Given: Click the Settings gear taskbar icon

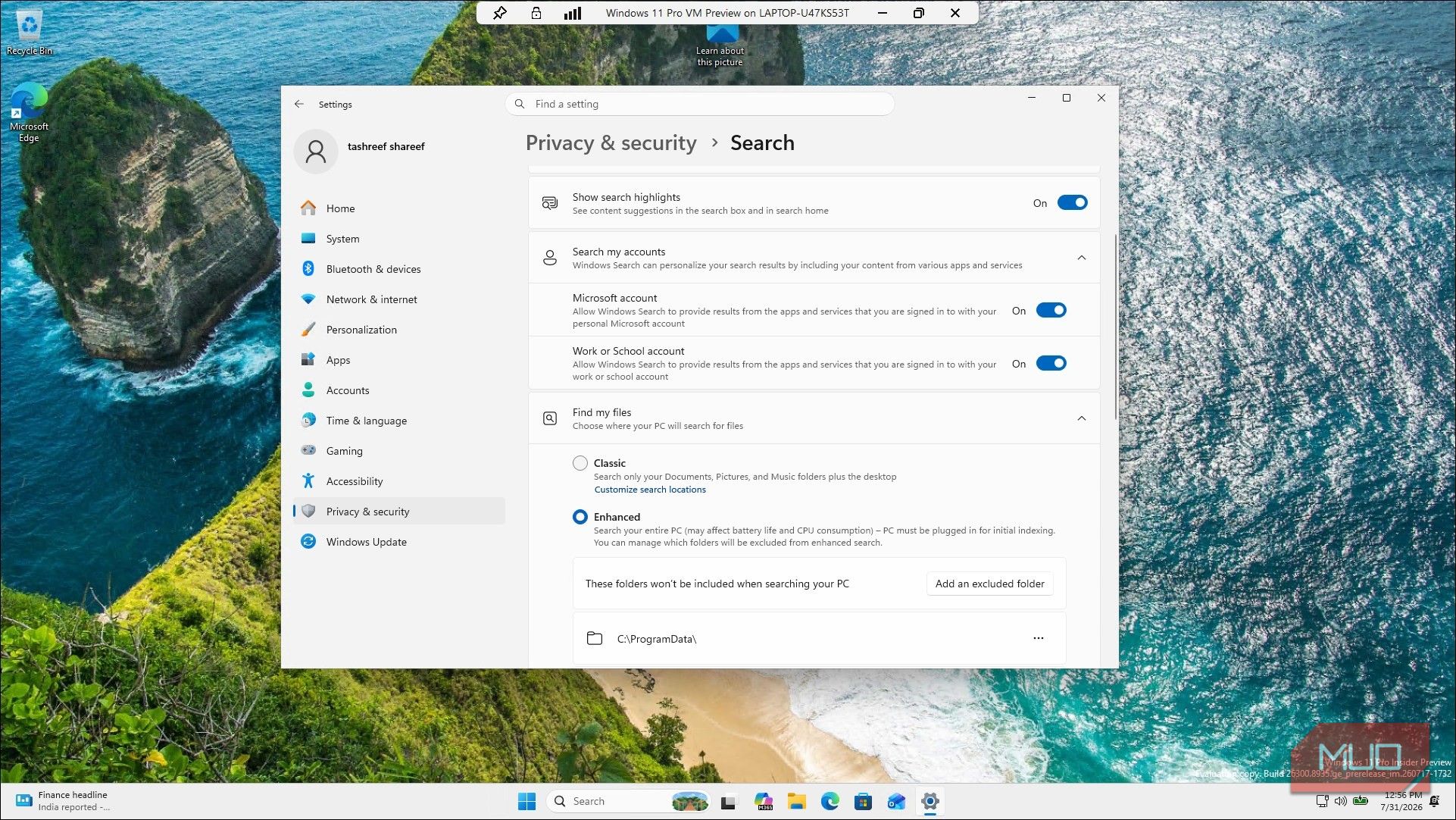Looking at the screenshot, I should click(930, 802).
